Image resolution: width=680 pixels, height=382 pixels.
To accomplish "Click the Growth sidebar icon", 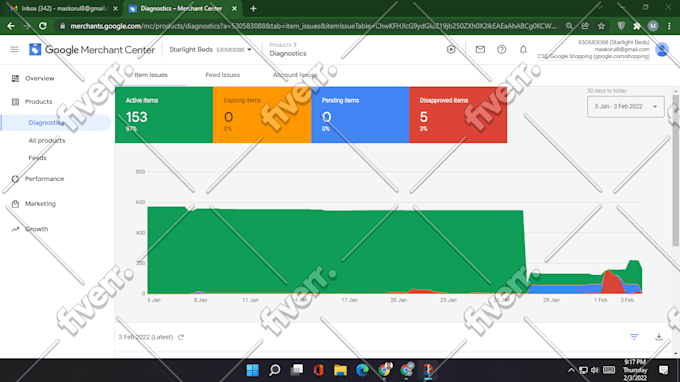I will [15, 229].
